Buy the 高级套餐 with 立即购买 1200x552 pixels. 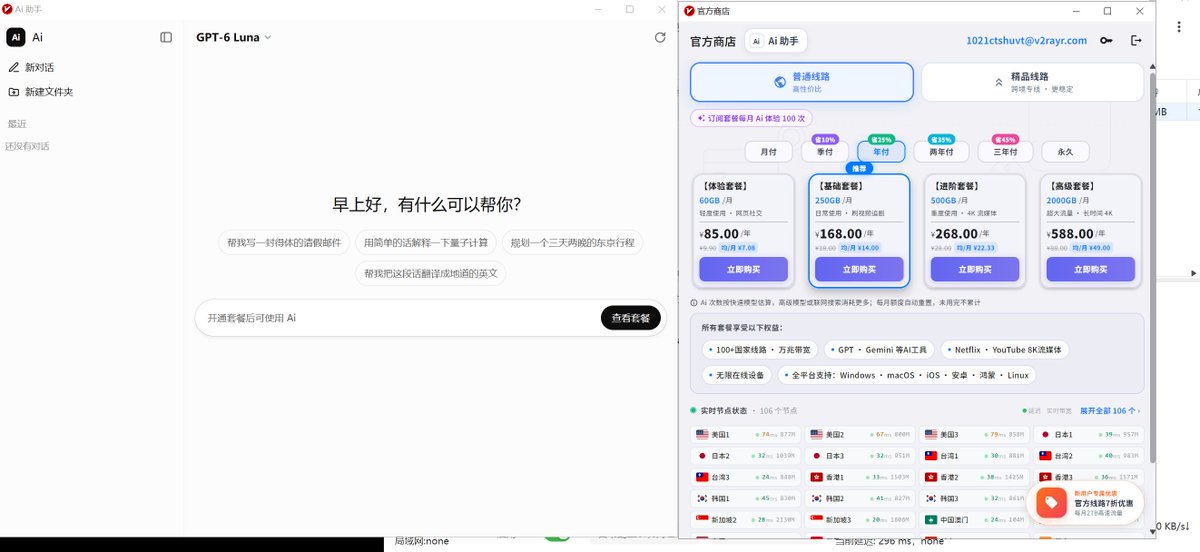(x=1091, y=269)
